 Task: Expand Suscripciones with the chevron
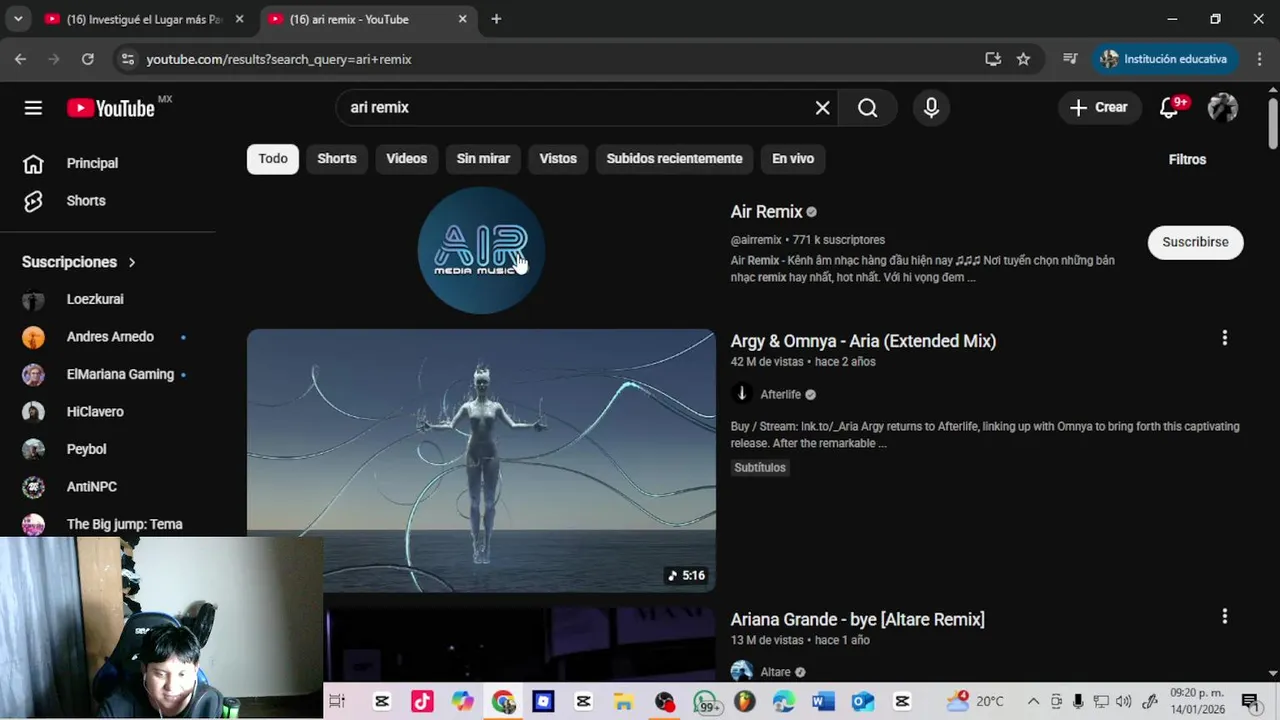[x=132, y=262]
